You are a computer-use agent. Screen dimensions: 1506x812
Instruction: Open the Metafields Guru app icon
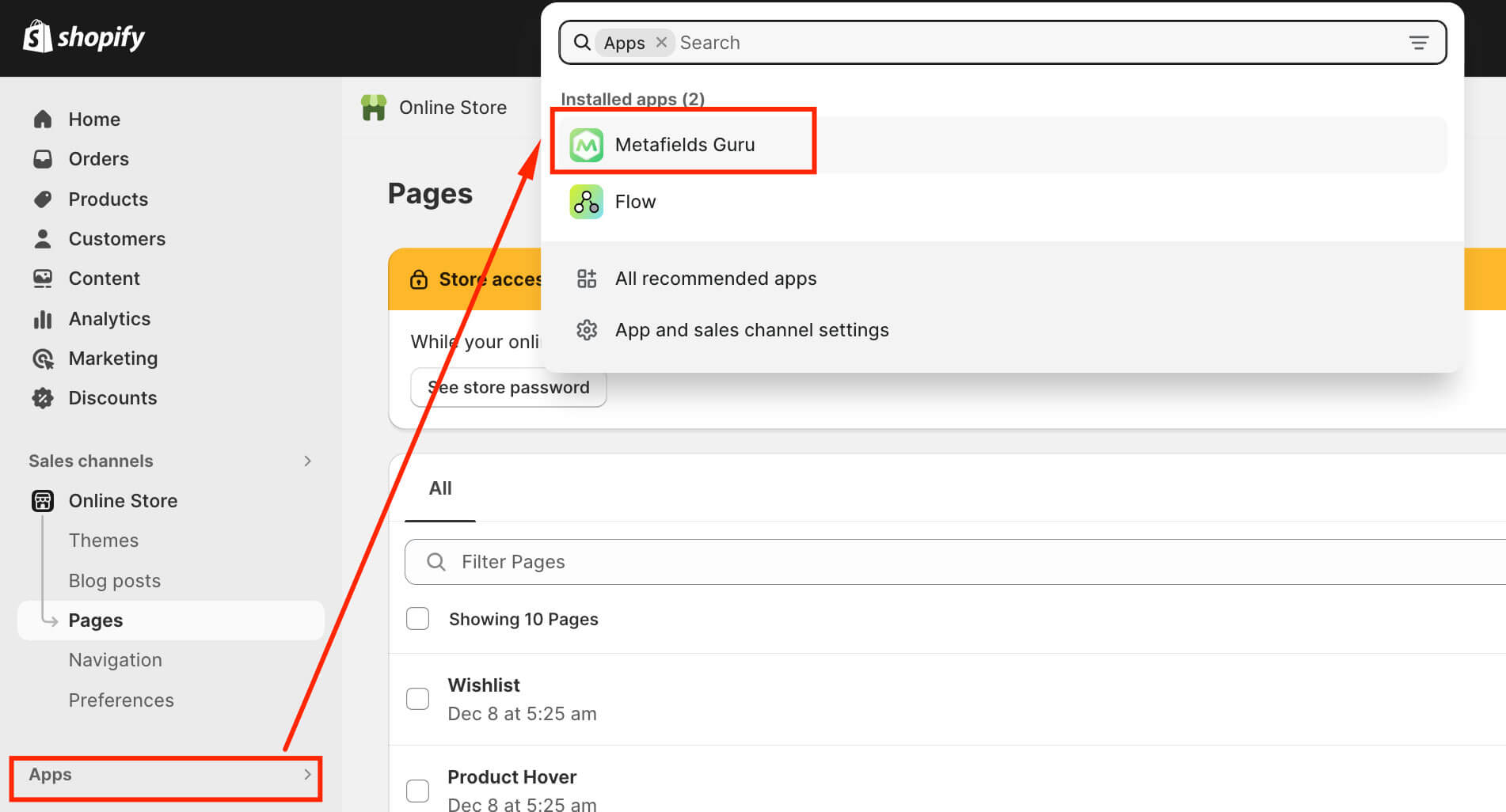586,145
